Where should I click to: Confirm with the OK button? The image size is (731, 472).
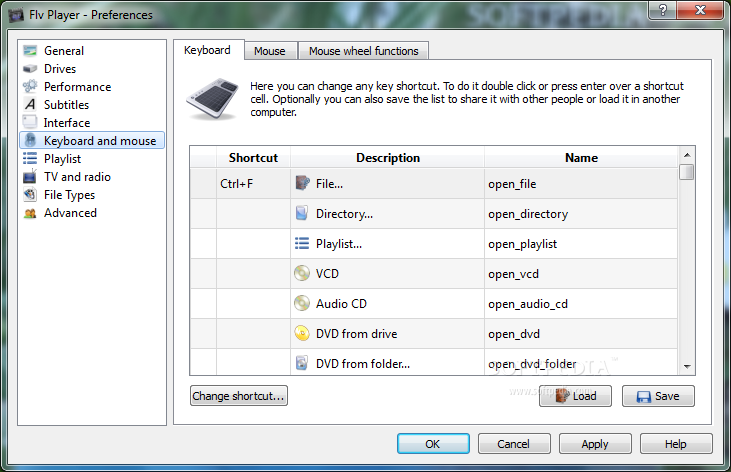(x=433, y=444)
